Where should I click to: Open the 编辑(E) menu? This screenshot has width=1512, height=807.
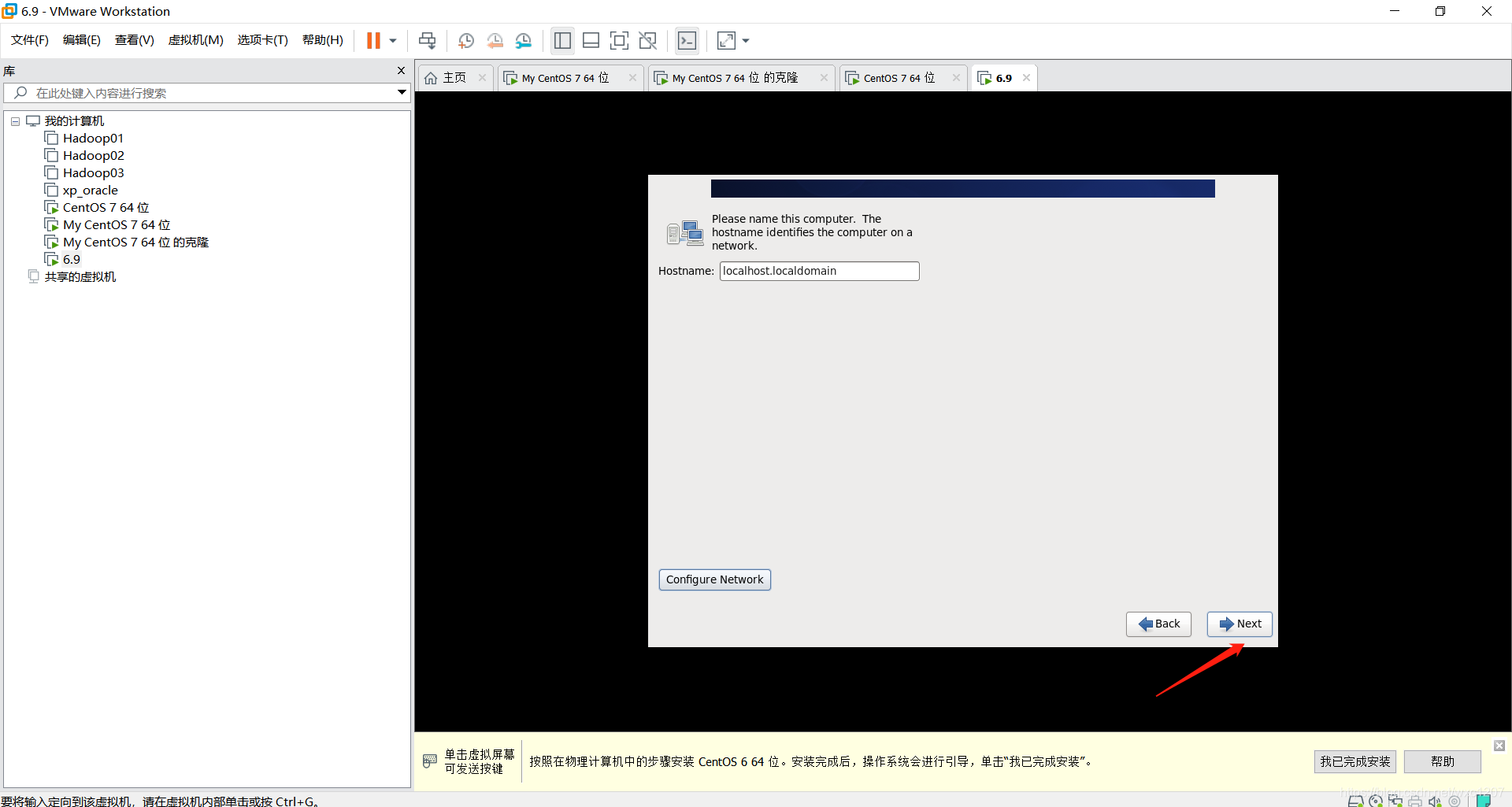click(x=82, y=40)
